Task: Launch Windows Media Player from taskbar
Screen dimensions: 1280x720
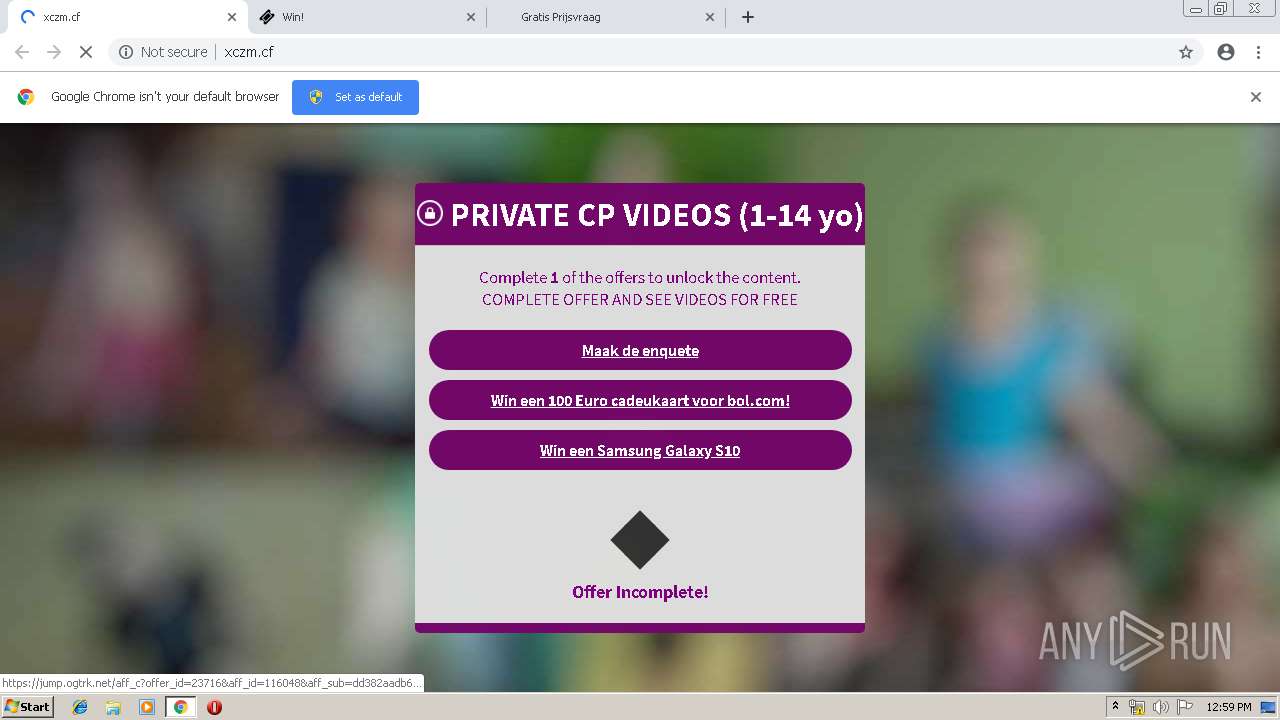Action: tap(147, 707)
